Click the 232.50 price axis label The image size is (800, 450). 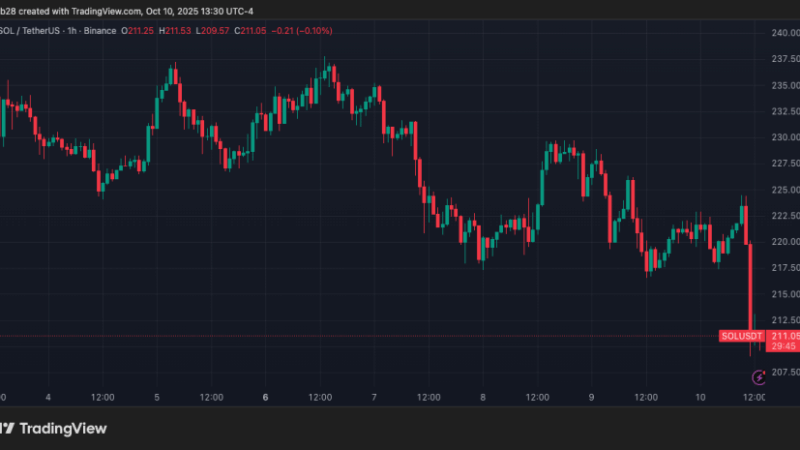click(x=784, y=112)
